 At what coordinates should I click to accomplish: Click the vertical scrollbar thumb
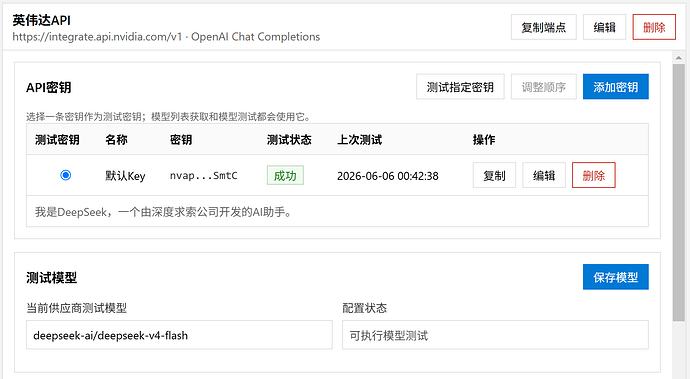click(x=679, y=192)
